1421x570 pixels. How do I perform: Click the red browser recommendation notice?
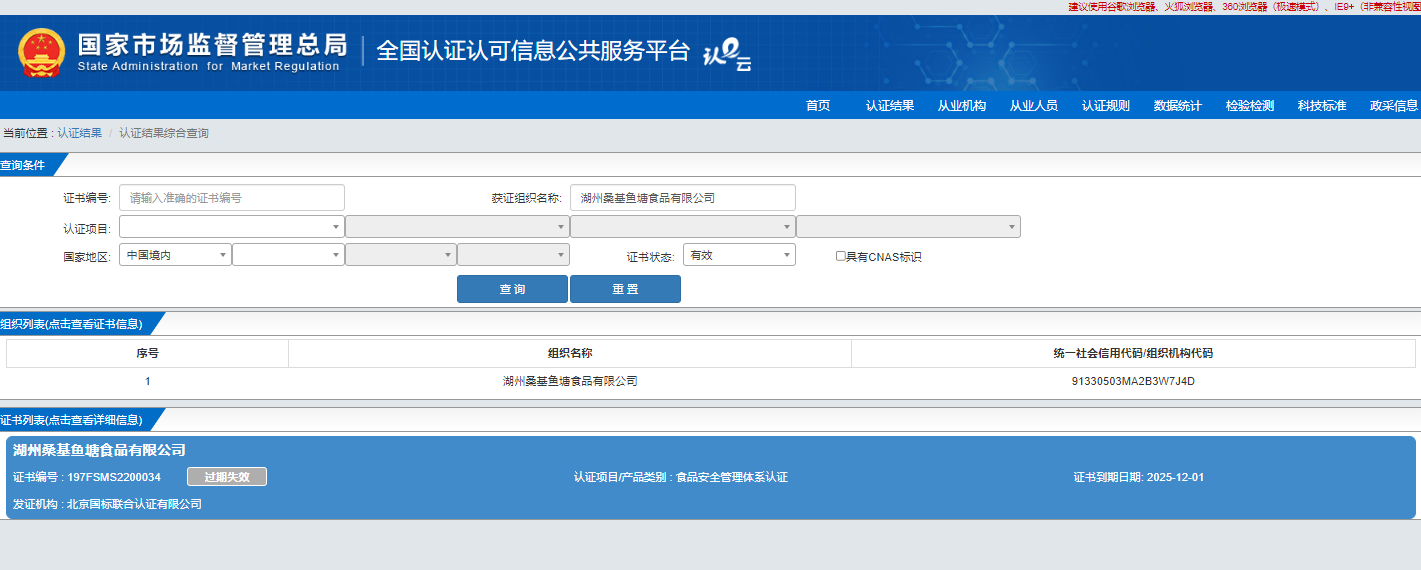[x=1244, y=6]
